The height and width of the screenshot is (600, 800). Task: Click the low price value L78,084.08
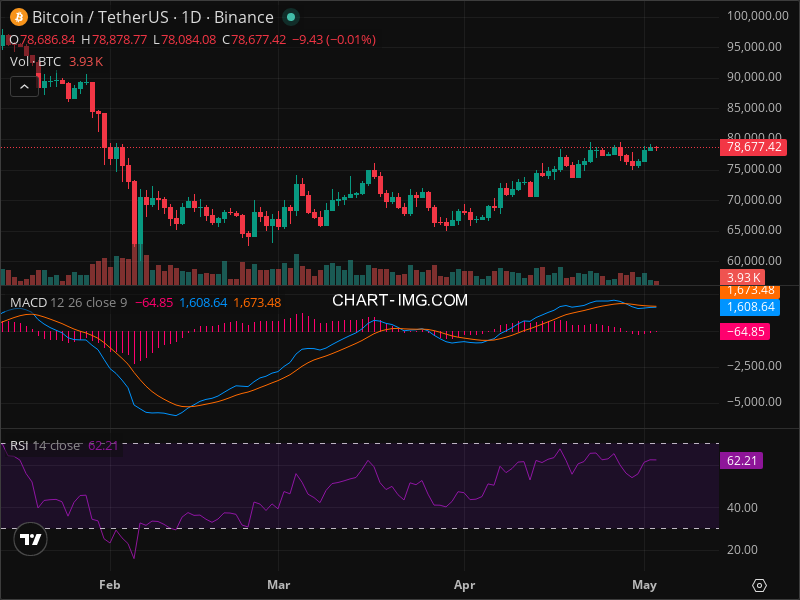(185, 40)
